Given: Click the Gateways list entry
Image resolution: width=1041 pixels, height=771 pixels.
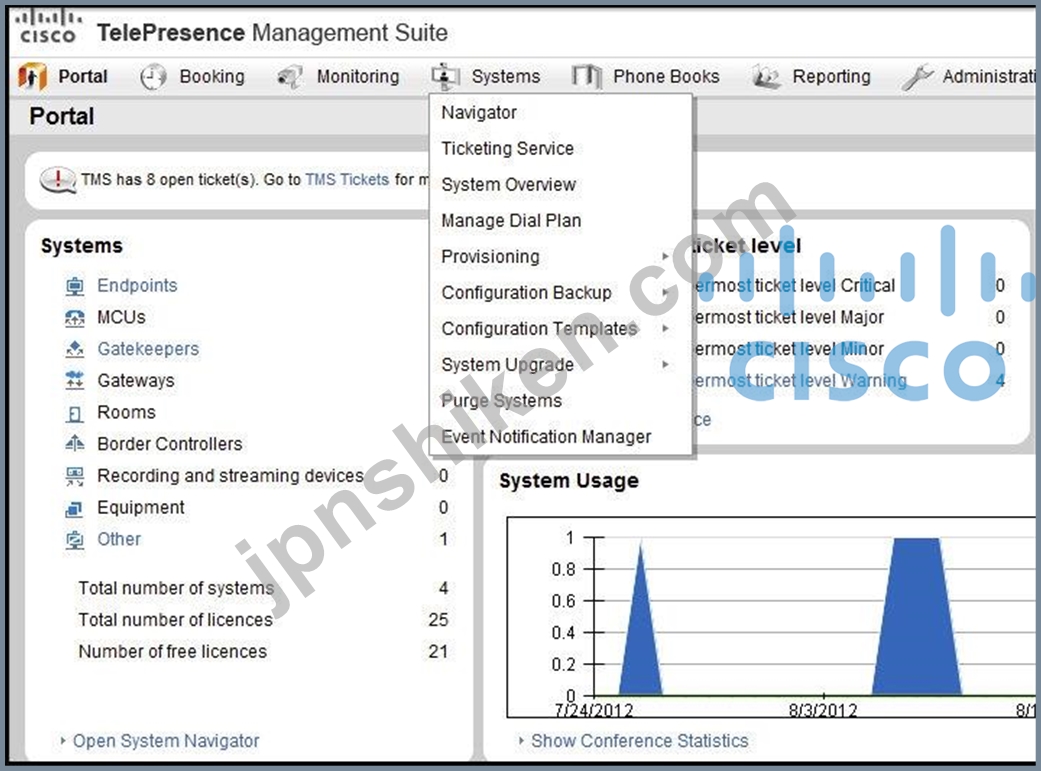Looking at the screenshot, I should [136, 381].
